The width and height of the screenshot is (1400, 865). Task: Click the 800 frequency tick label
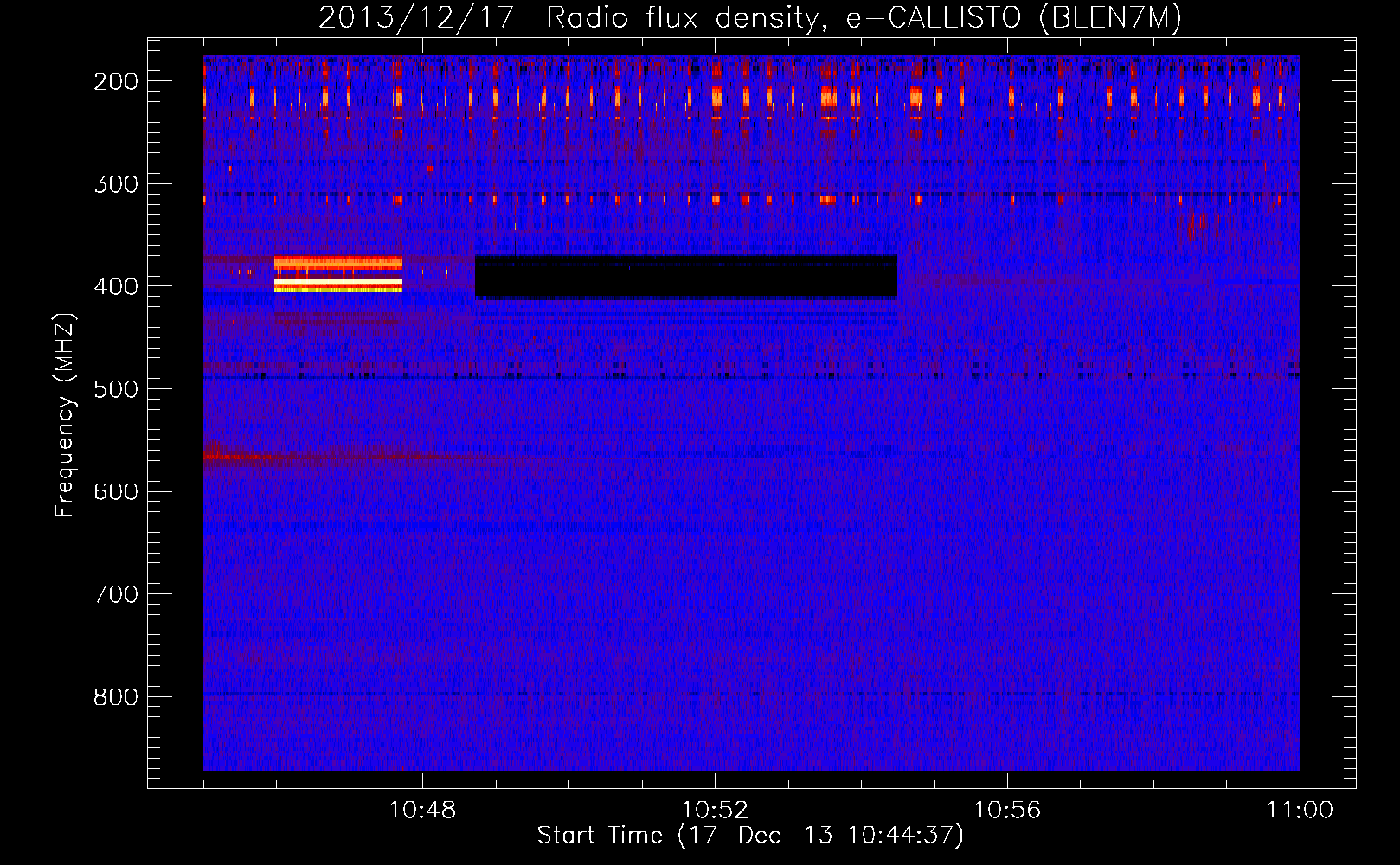[x=116, y=697]
